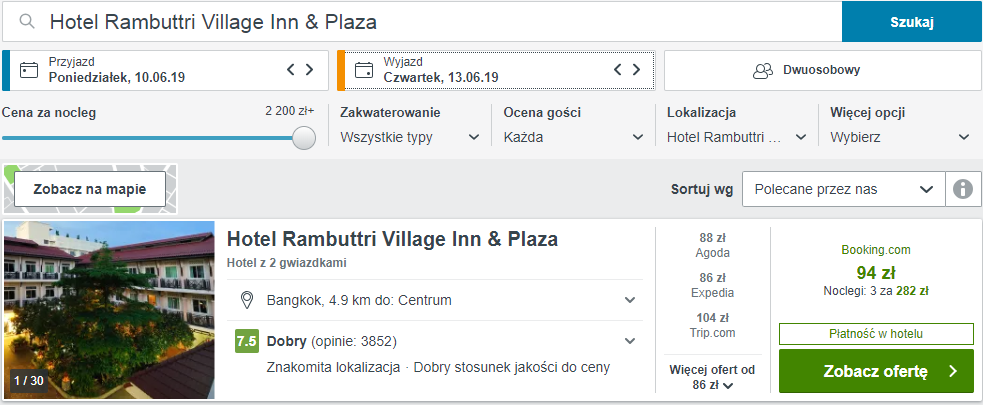Open Lokalizacja dropdown
Viewport: 983px width, 405px height.
pos(737,137)
